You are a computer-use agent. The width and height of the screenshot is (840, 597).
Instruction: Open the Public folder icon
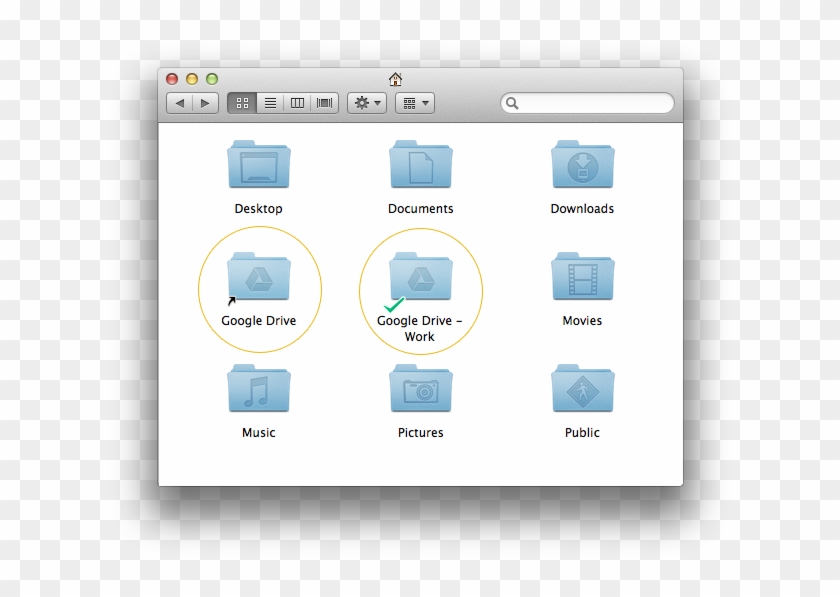582,389
